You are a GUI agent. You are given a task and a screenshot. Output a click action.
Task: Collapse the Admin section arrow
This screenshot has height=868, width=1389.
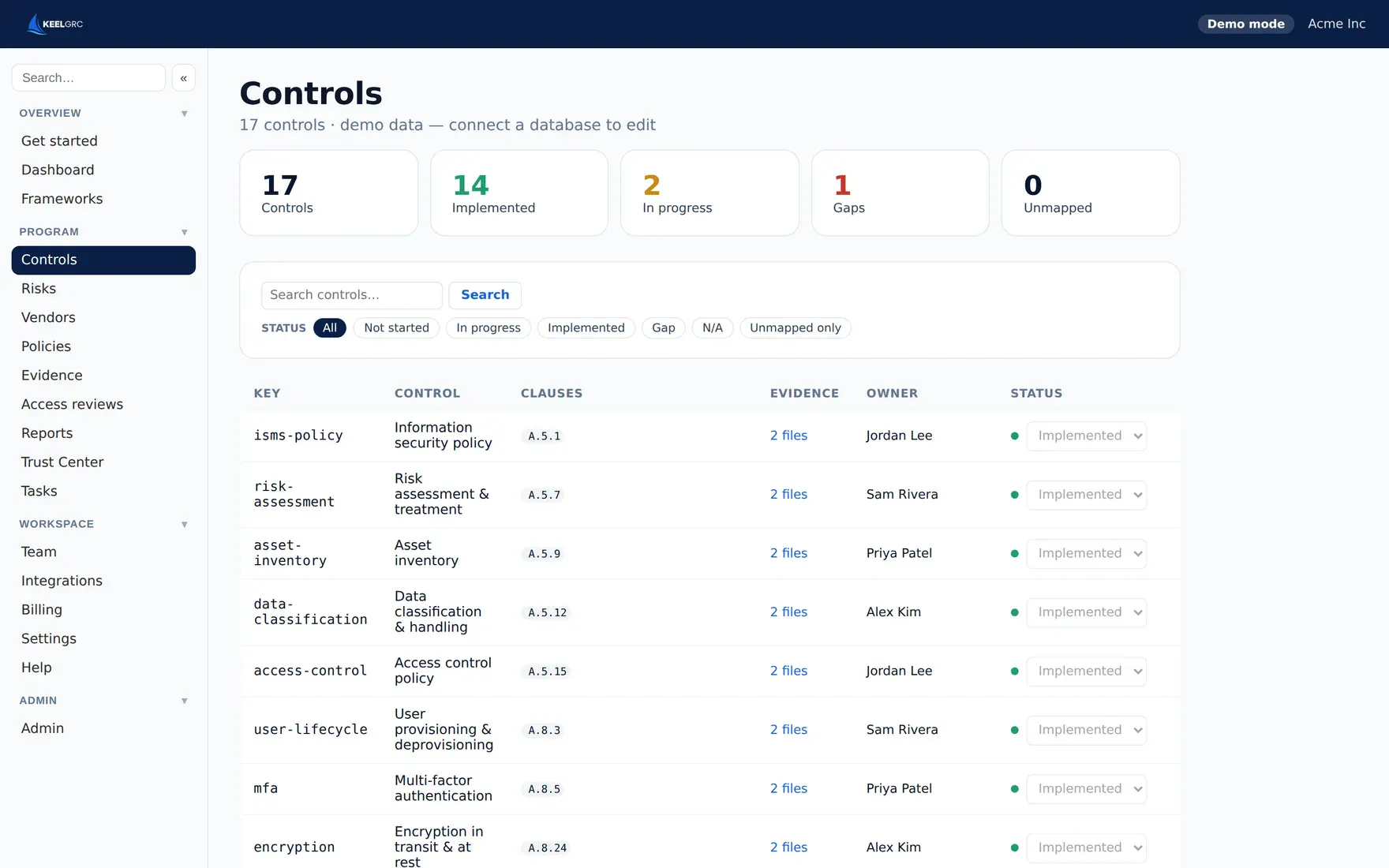tap(185, 701)
